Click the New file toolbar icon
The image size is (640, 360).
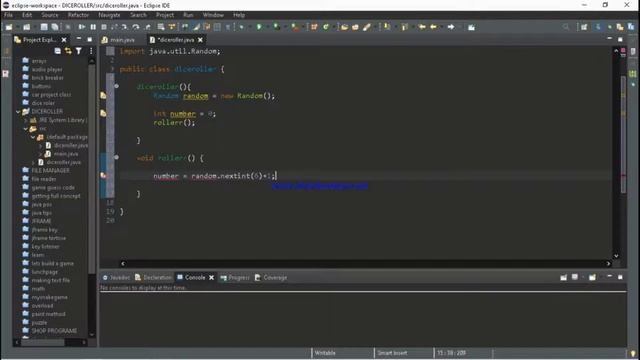pyautogui.click(x=9, y=27)
